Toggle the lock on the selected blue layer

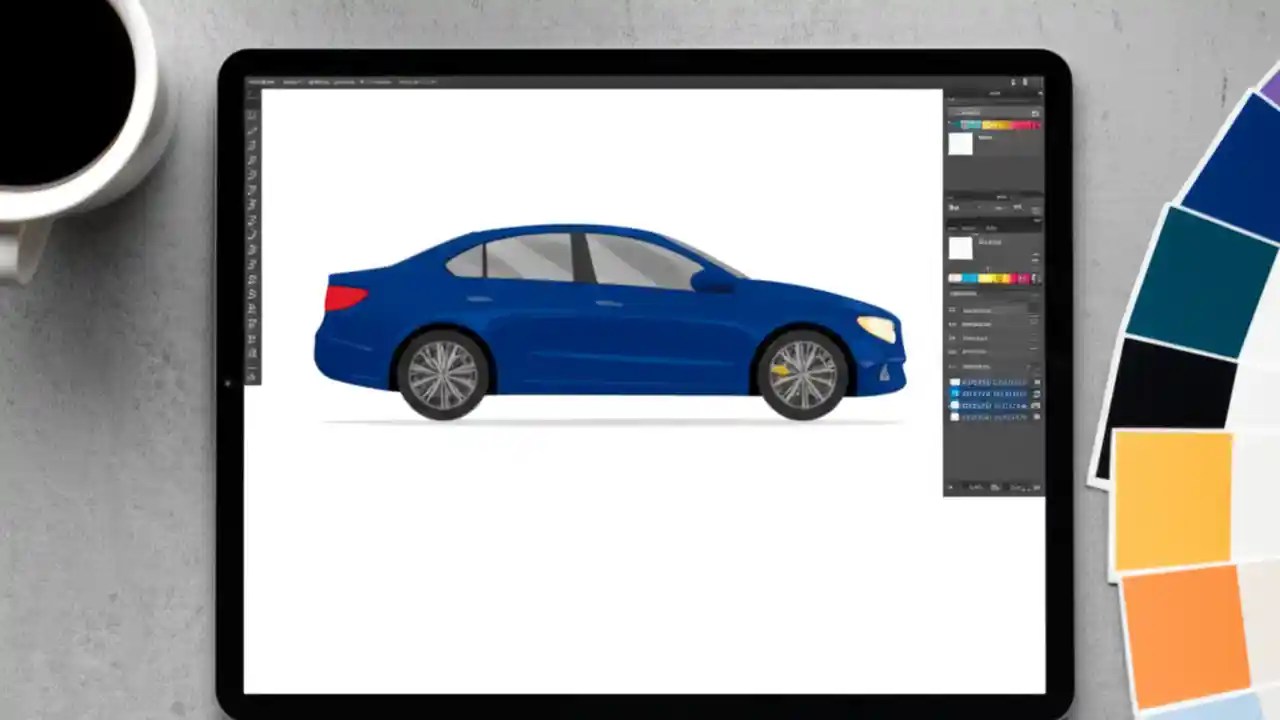pos(1037,393)
